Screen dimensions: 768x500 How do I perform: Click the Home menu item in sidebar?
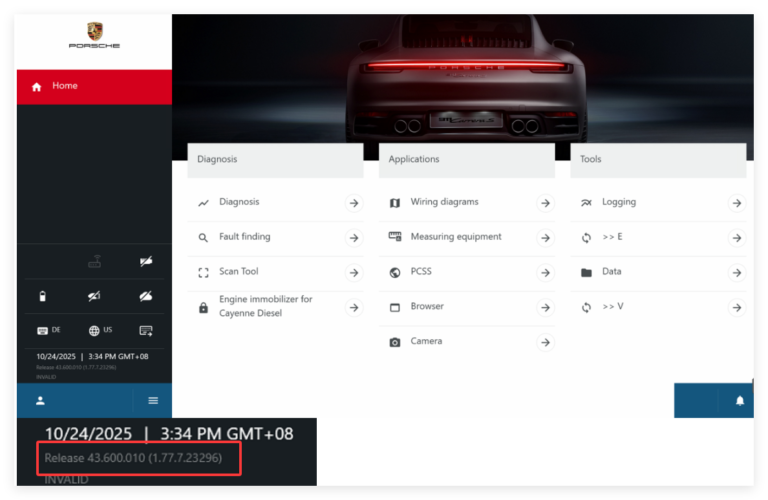coord(65,86)
